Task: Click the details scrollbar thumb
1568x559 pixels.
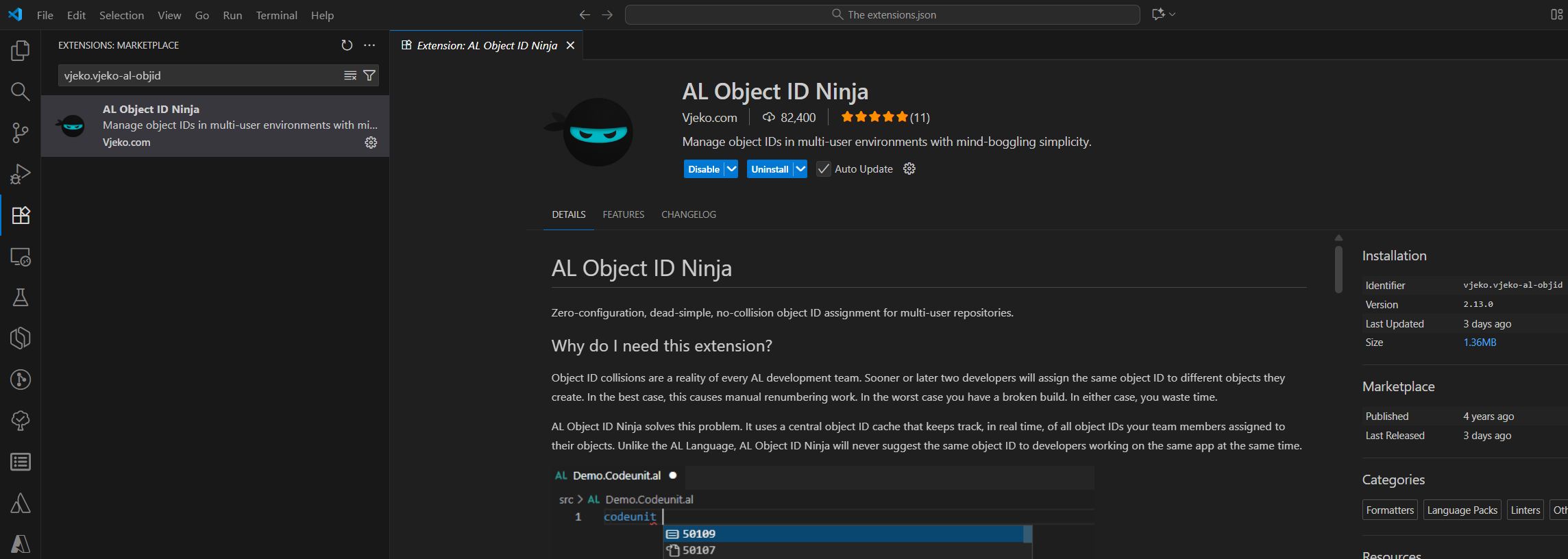Action: (1338, 269)
